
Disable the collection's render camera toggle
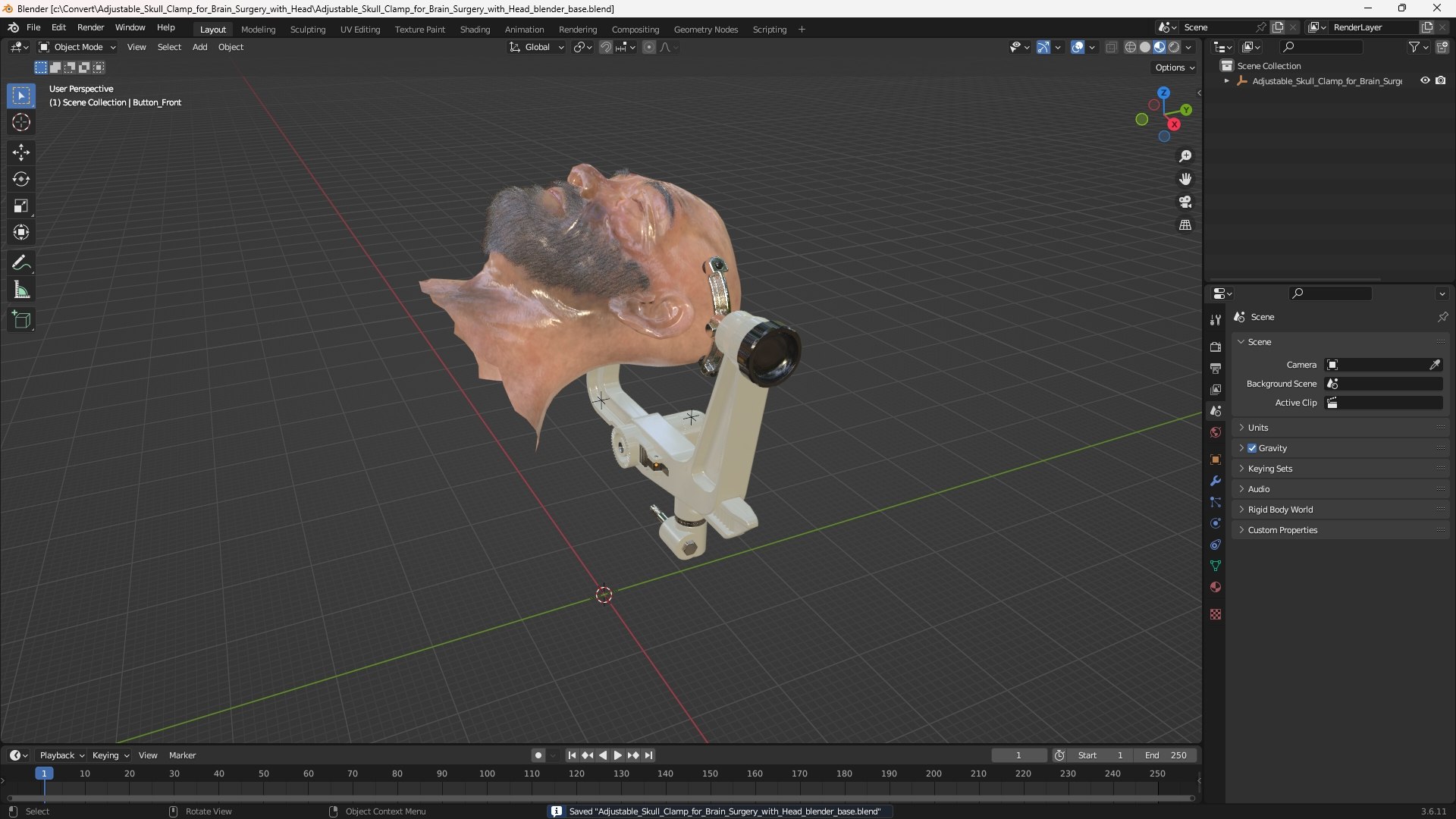pos(1441,80)
